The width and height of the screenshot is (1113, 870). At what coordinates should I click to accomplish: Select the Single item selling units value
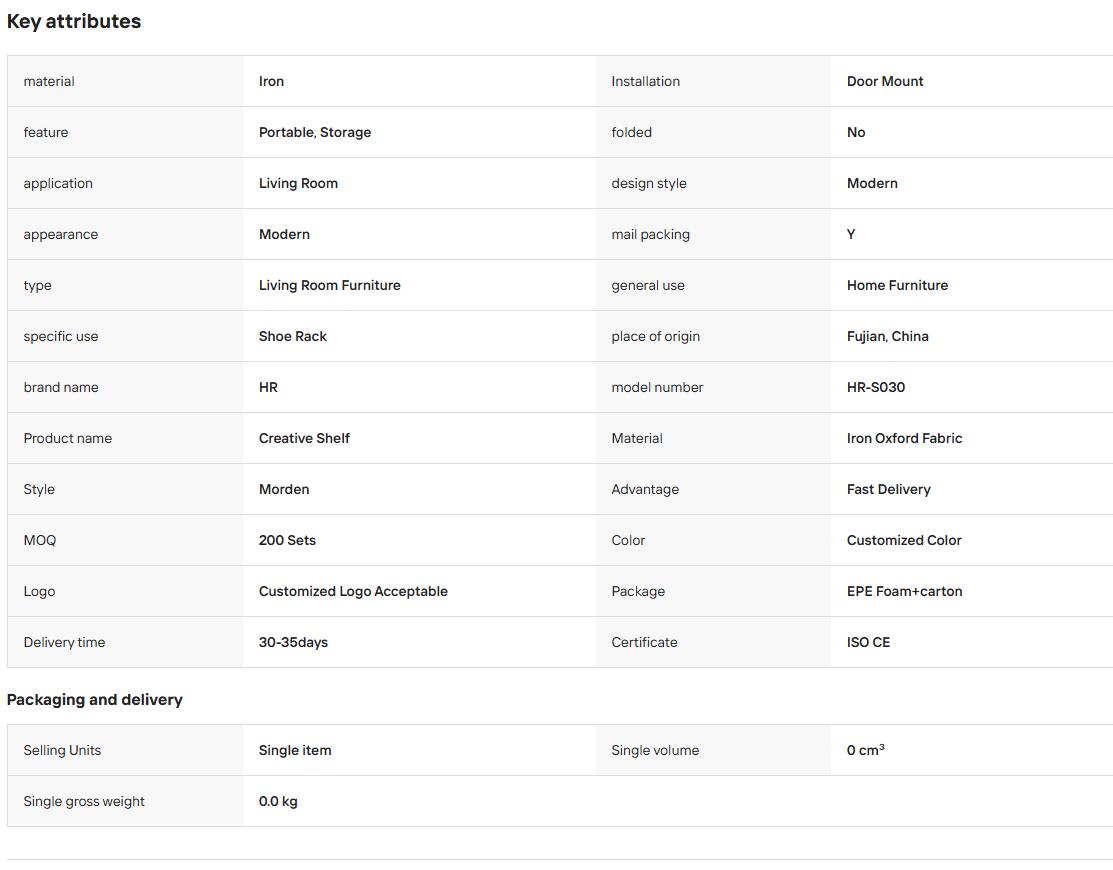(x=295, y=751)
